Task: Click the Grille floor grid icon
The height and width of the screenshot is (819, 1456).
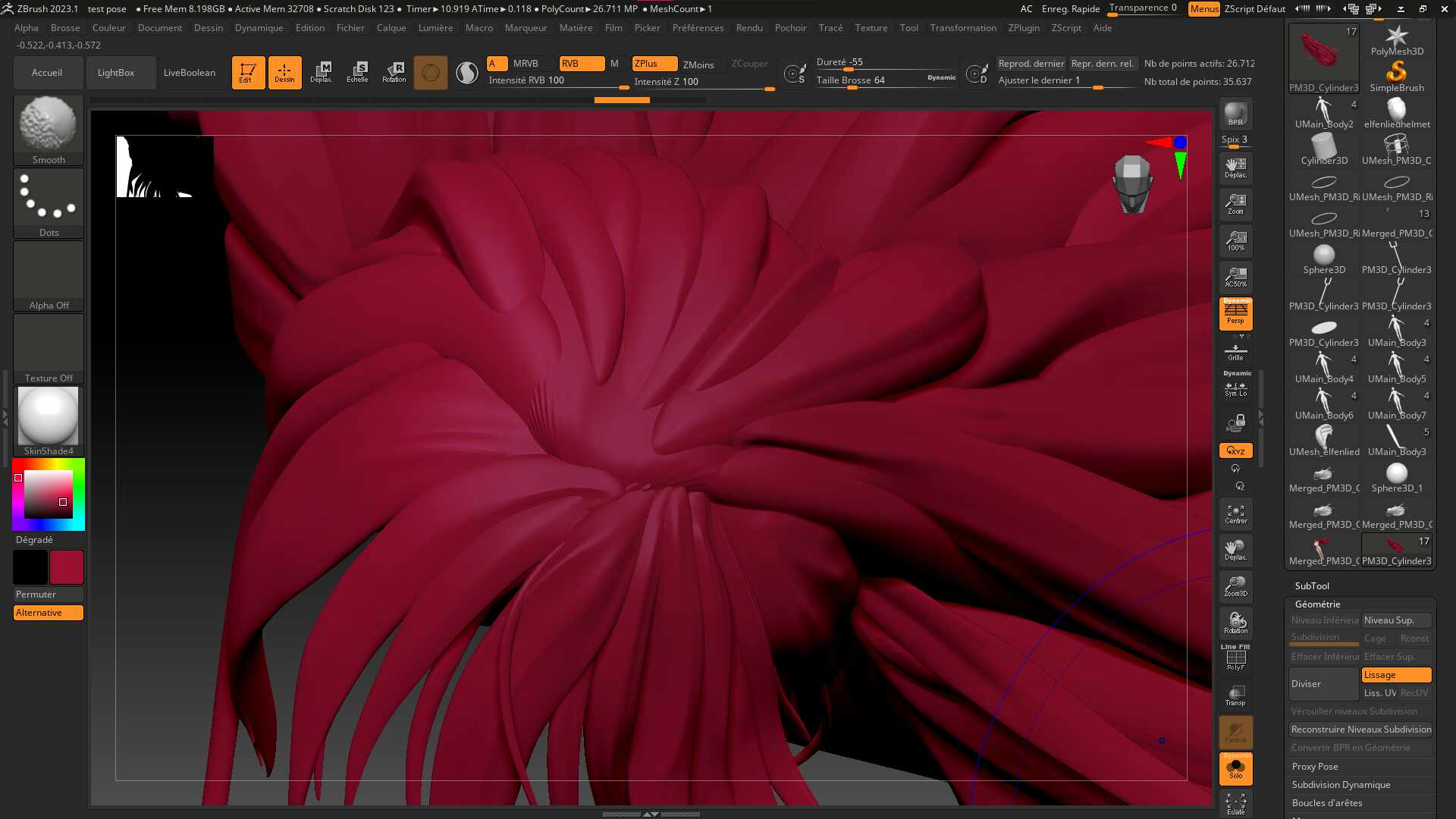Action: pos(1235,353)
